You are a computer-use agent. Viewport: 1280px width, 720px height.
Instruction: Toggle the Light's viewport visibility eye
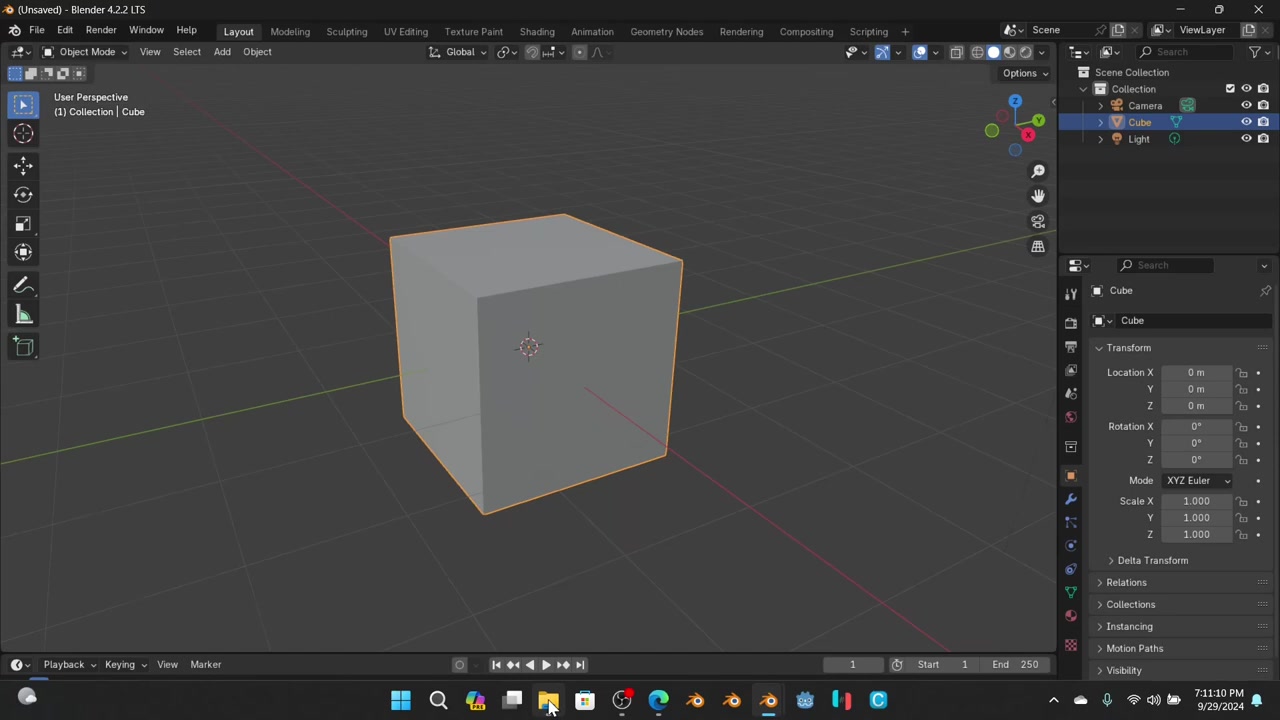1246,139
